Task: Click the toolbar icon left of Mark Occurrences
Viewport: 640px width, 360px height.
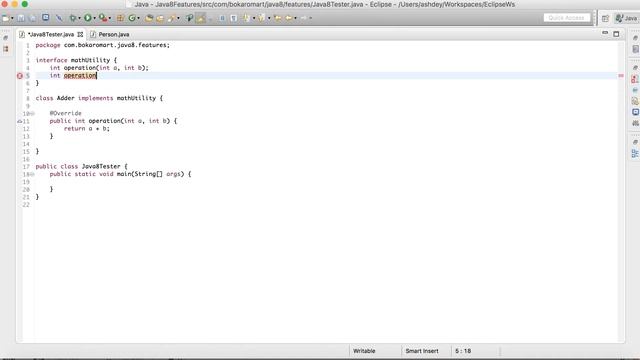Action: (189, 18)
